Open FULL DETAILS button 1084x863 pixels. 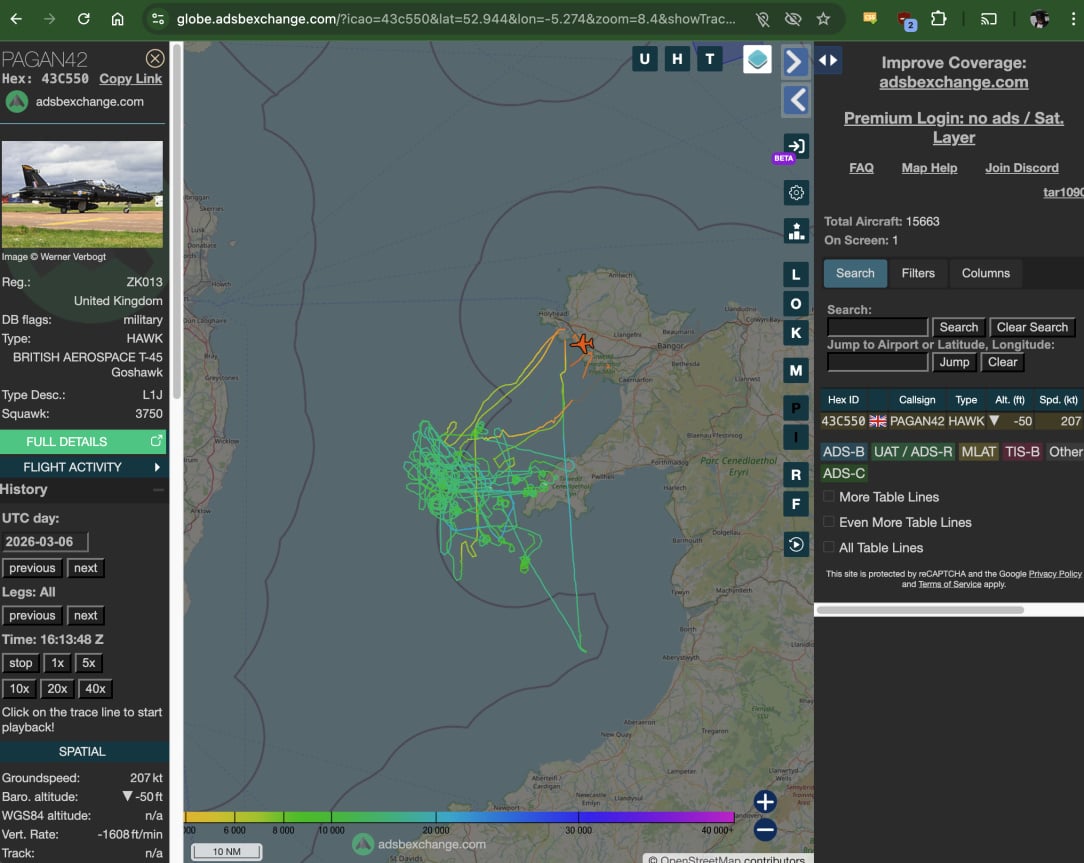83,442
